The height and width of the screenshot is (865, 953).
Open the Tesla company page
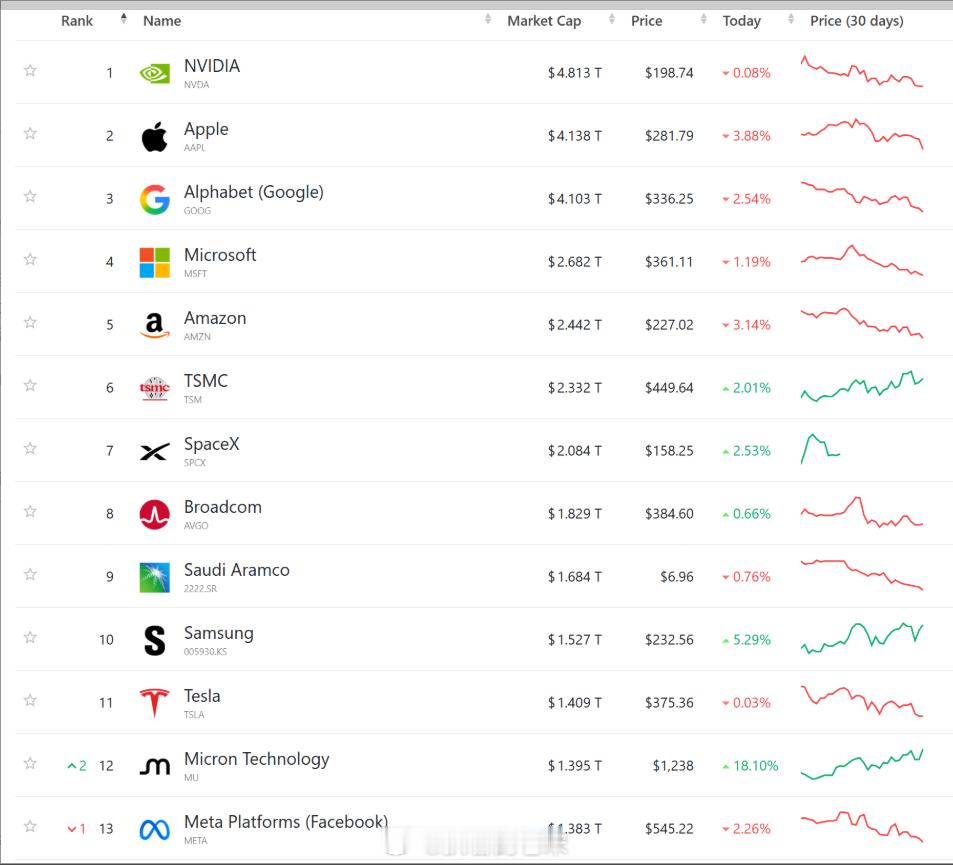(x=202, y=695)
